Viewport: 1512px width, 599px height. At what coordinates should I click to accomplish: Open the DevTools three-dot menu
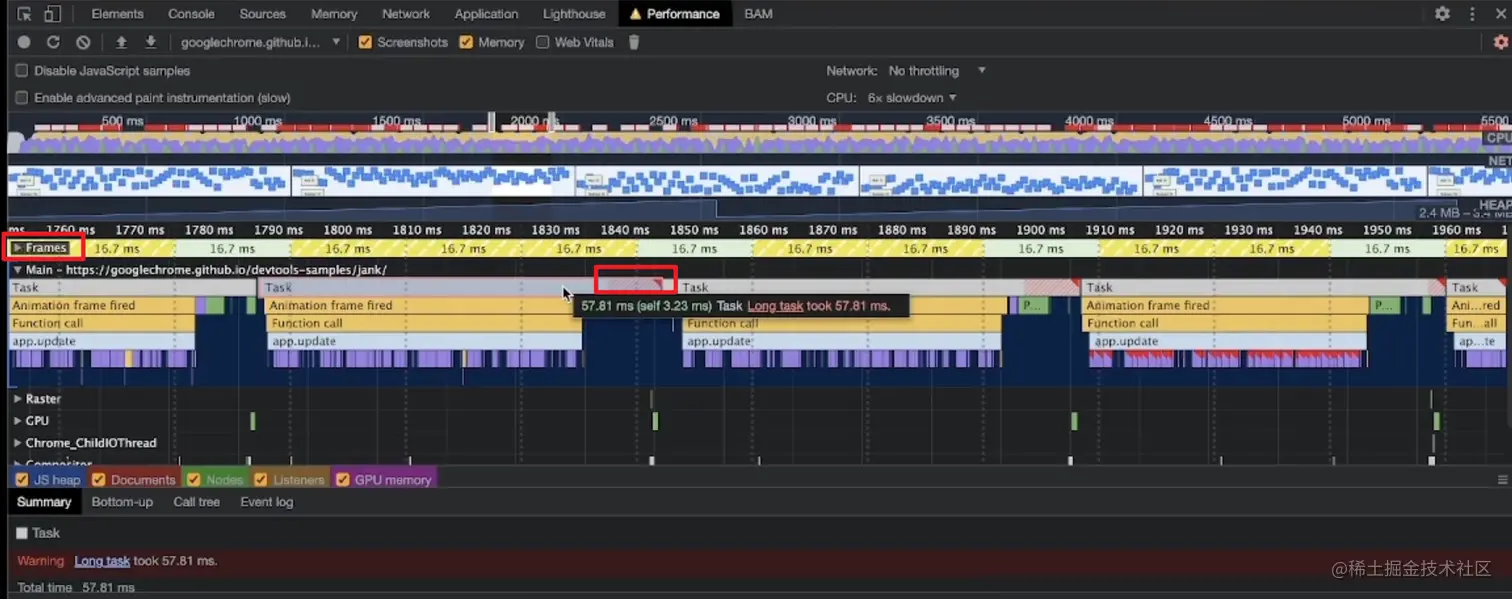pyautogui.click(x=1472, y=14)
